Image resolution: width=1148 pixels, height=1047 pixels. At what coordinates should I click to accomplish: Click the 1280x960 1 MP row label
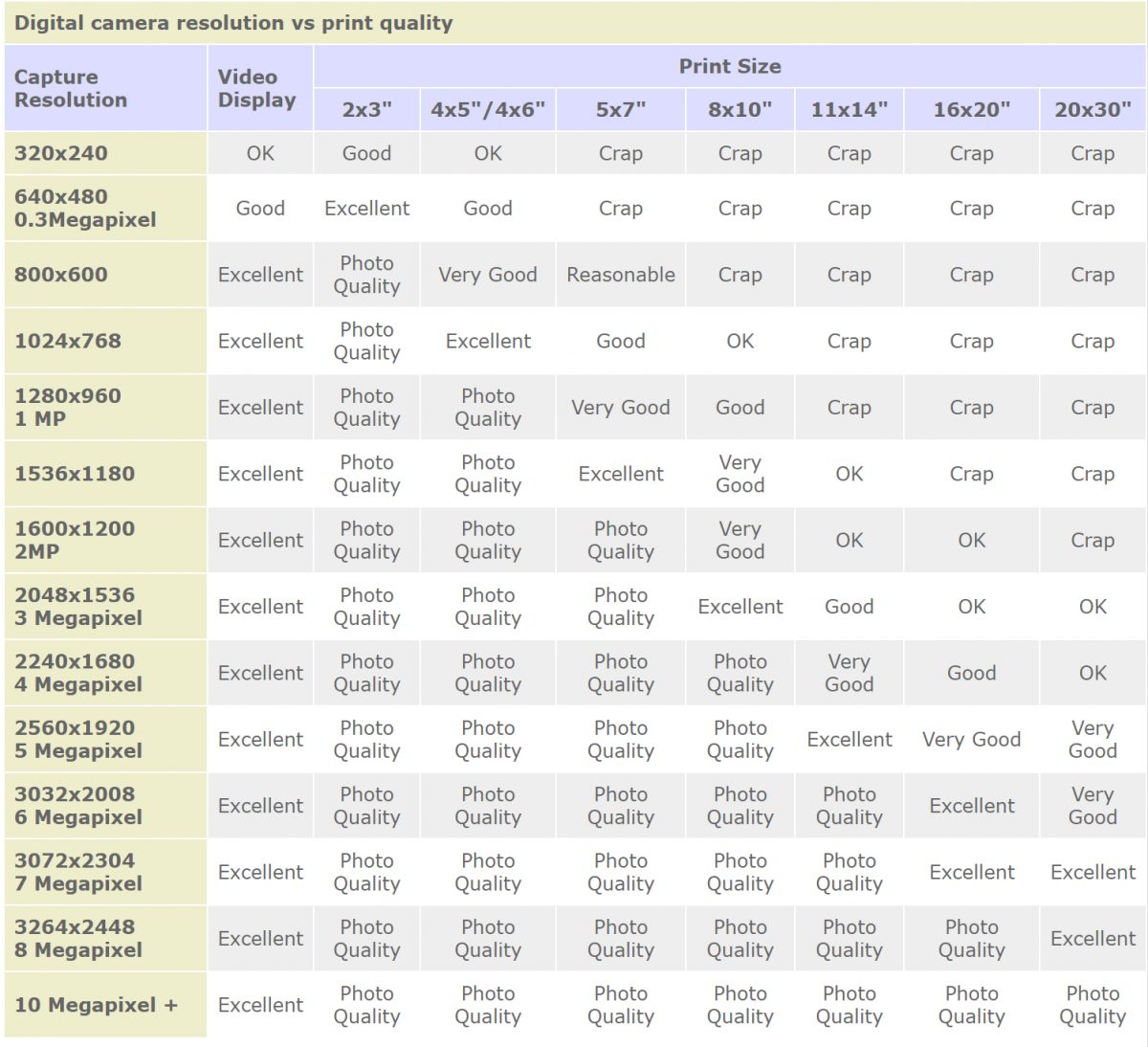68,407
